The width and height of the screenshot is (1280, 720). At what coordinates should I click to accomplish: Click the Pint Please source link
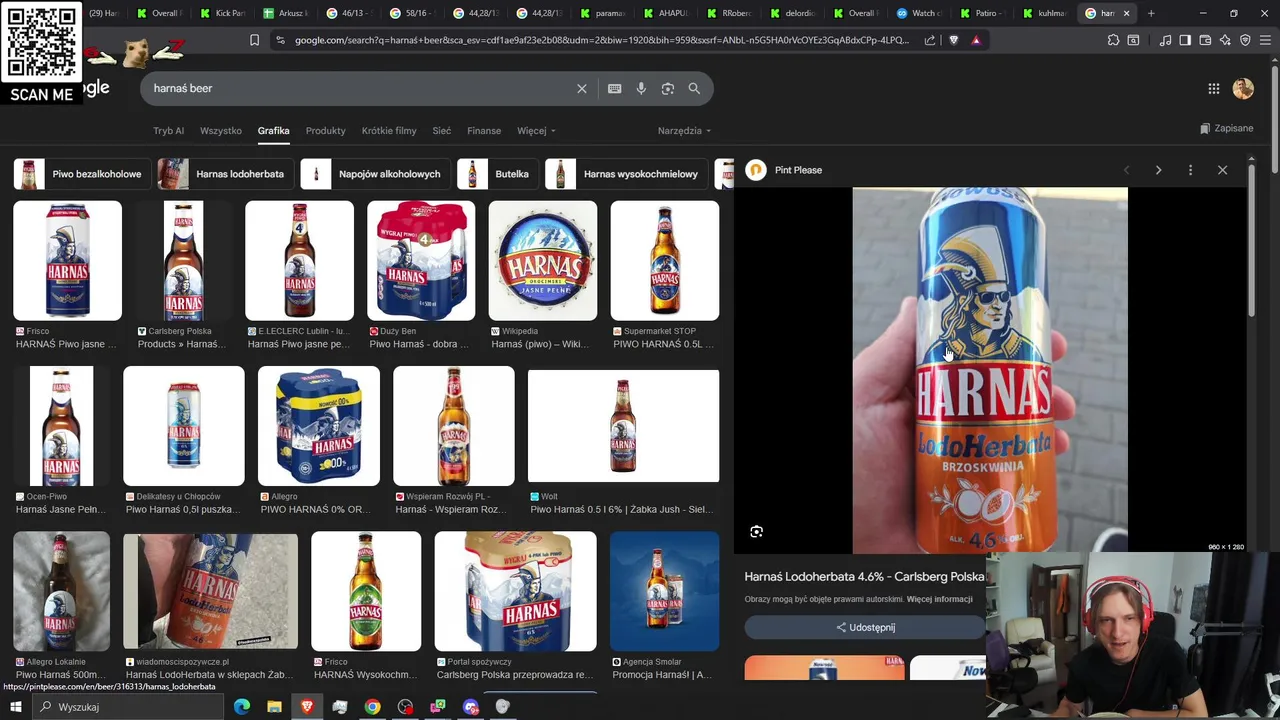798,170
